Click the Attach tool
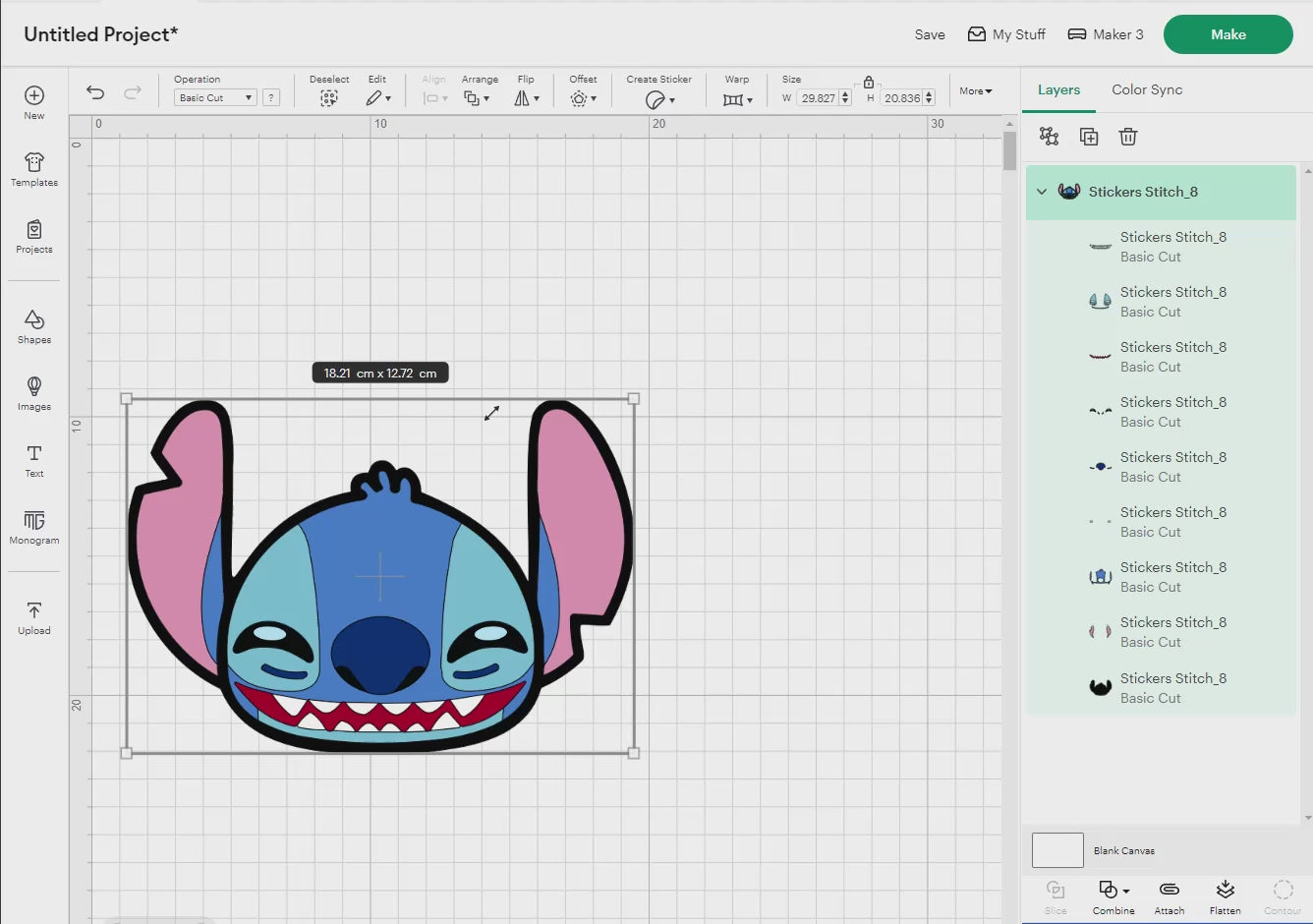Image resolution: width=1313 pixels, height=924 pixels. pos(1170,896)
